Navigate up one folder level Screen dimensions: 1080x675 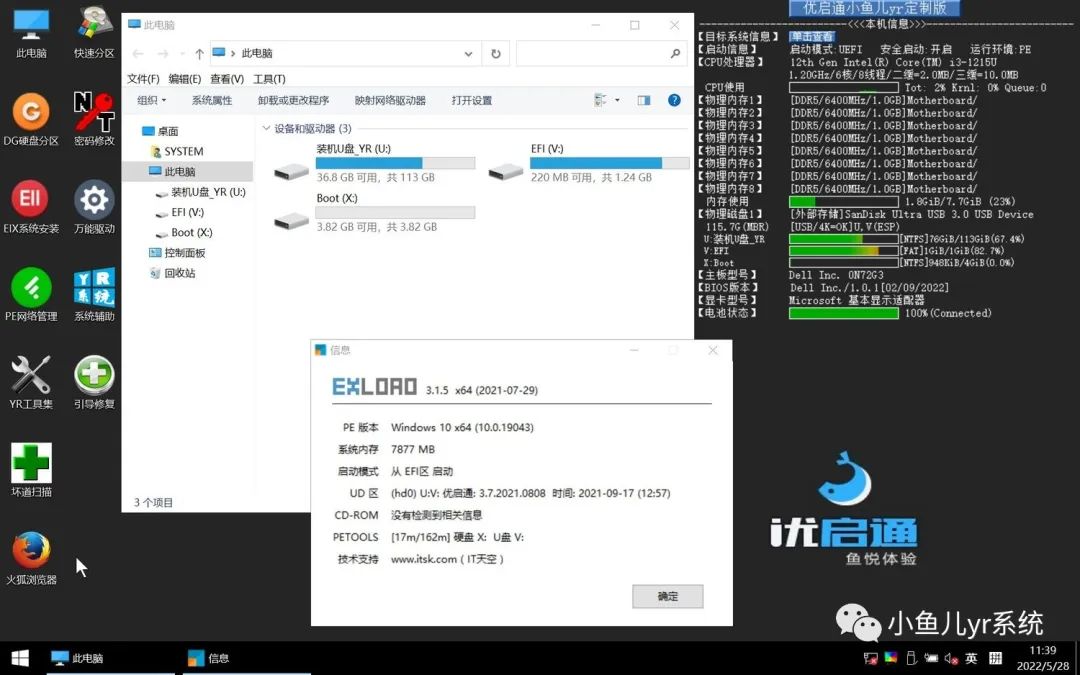tap(199, 54)
